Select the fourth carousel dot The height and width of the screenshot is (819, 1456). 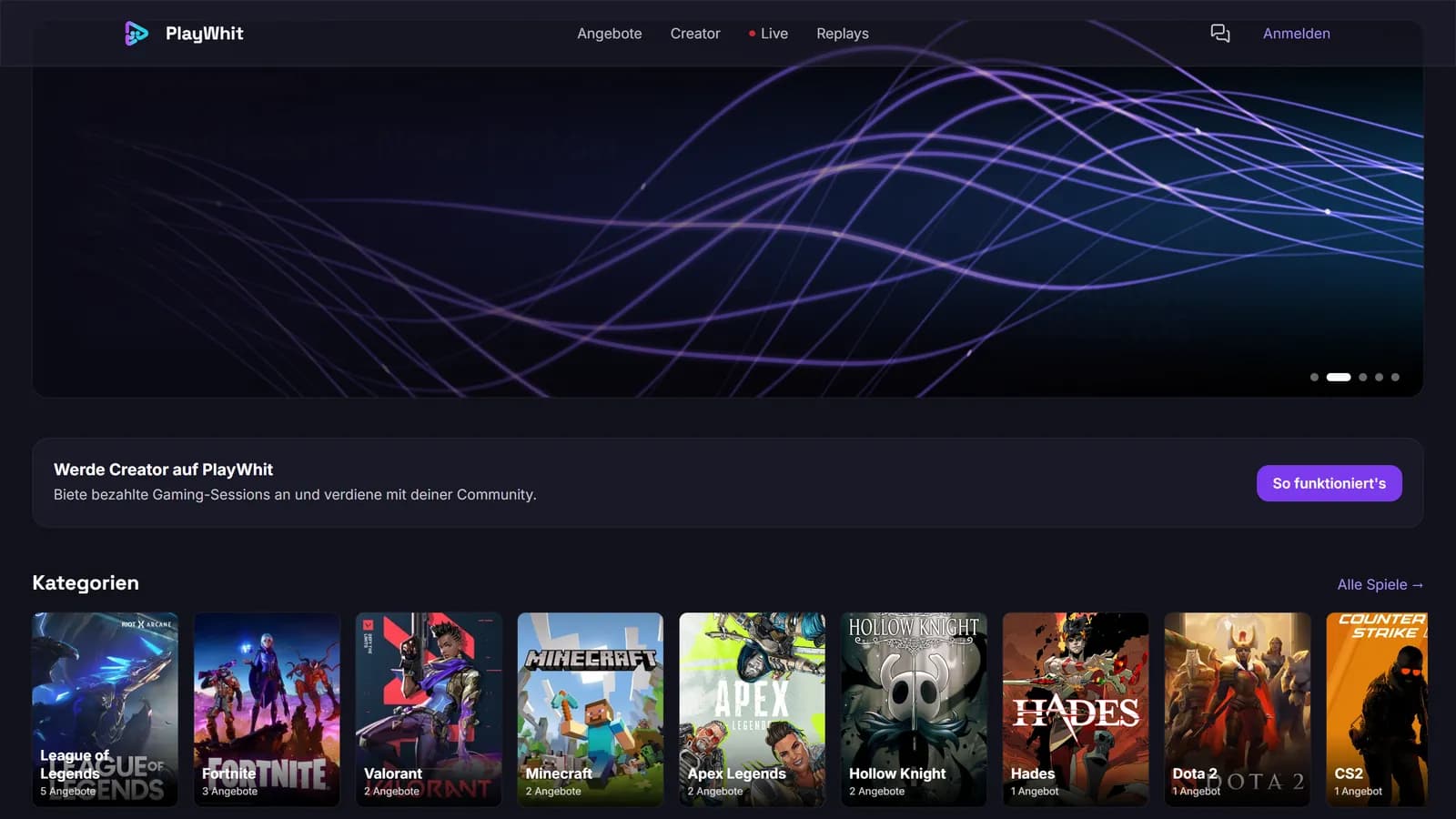click(x=1380, y=377)
